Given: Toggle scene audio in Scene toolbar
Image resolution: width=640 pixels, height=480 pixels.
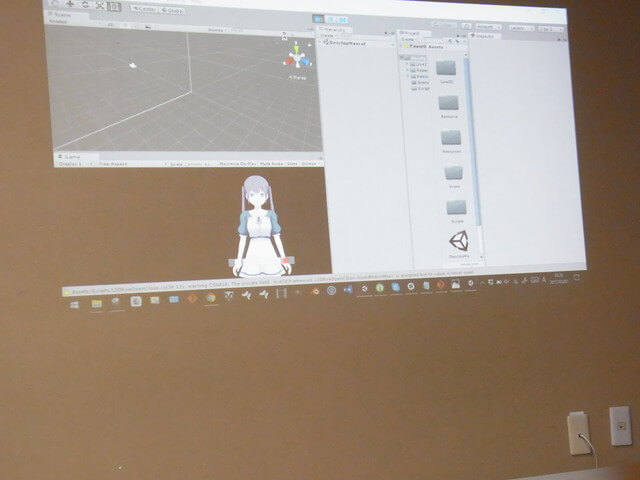Looking at the screenshot, I should point(136,26).
